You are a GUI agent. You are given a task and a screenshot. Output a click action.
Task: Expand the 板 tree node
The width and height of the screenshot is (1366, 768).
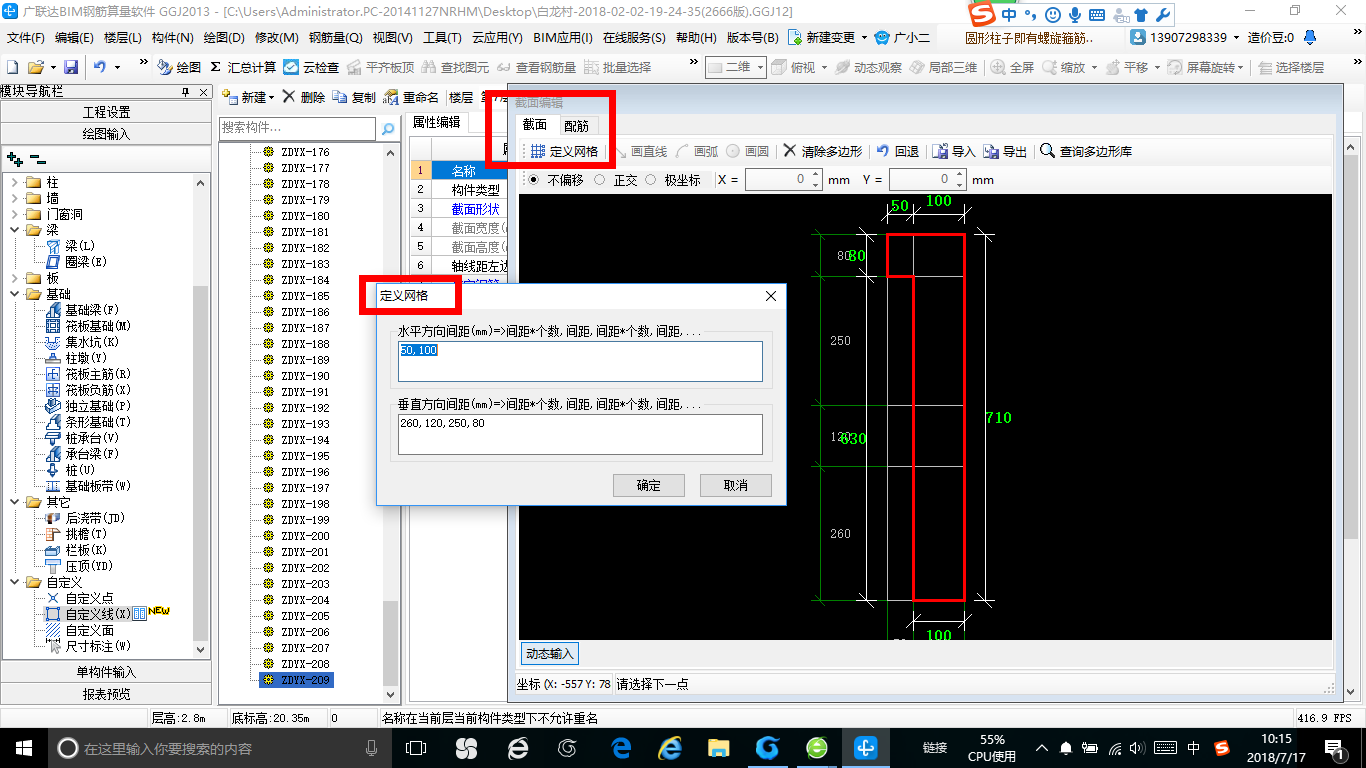(14, 278)
